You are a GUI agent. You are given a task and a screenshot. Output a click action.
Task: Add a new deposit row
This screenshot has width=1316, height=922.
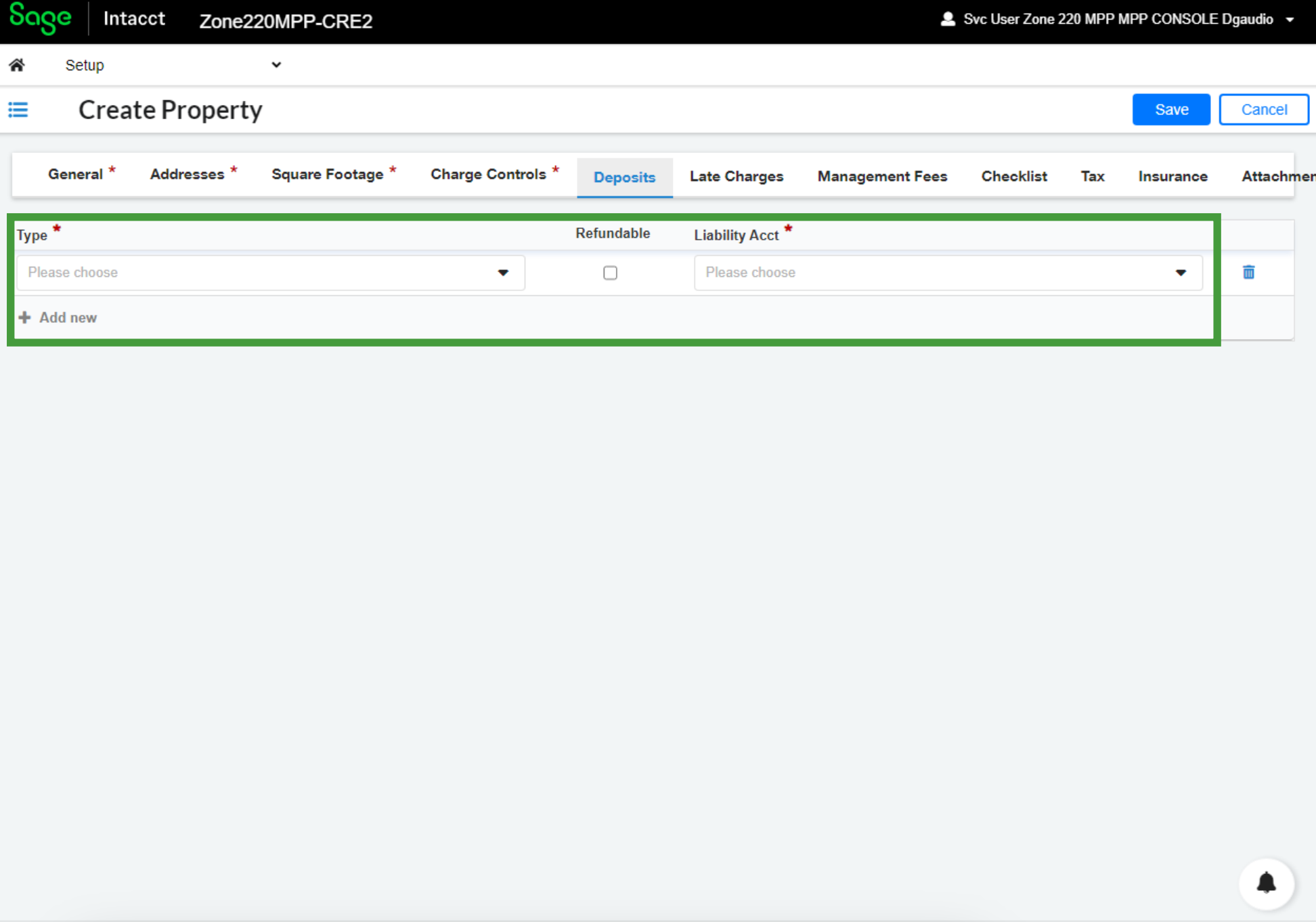(58, 317)
